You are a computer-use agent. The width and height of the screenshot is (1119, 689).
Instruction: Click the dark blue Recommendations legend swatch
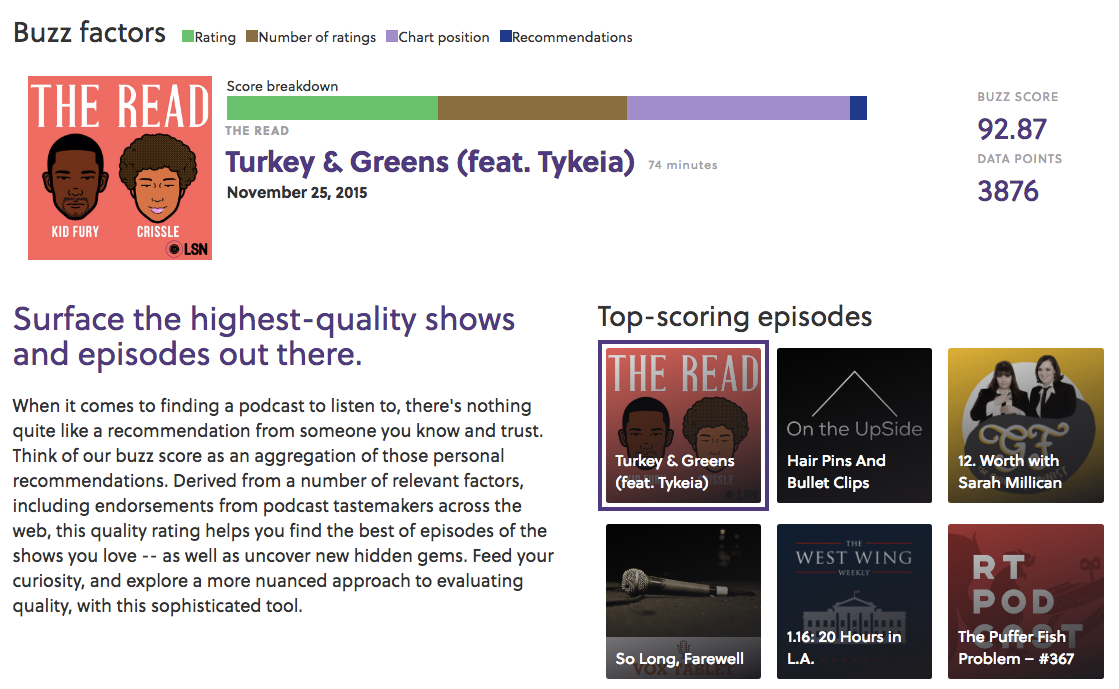tap(505, 36)
